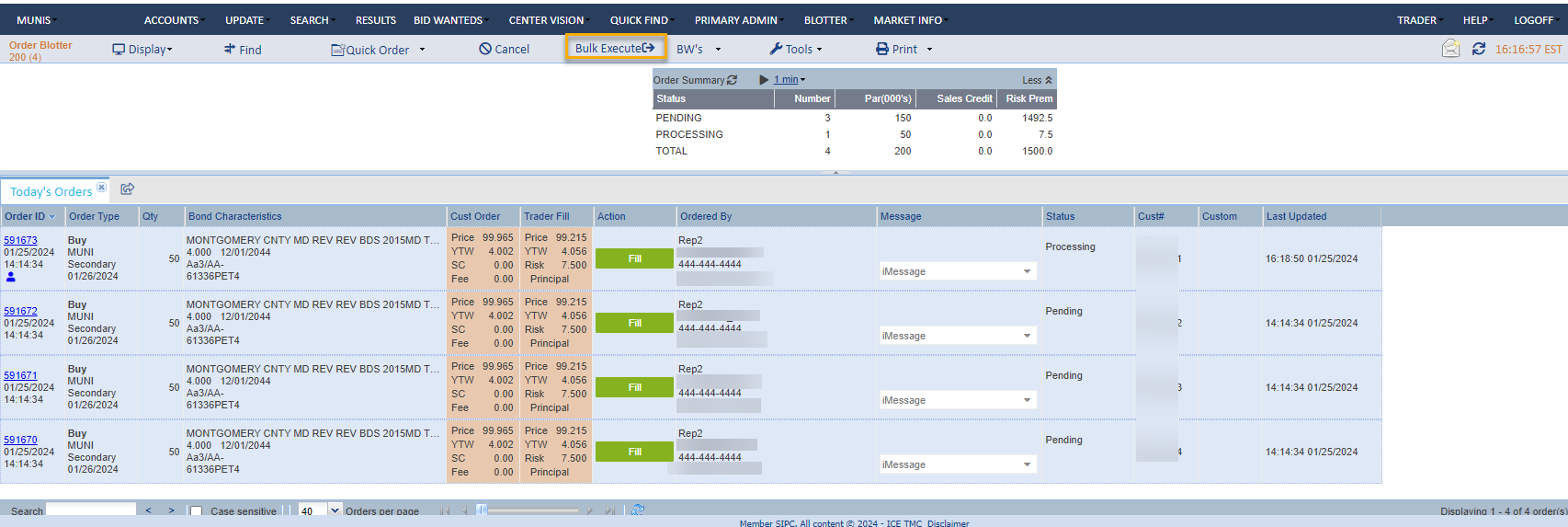Open the iMessage dropdown for order 591673
1568x527 pixels.
coord(1027,271)
